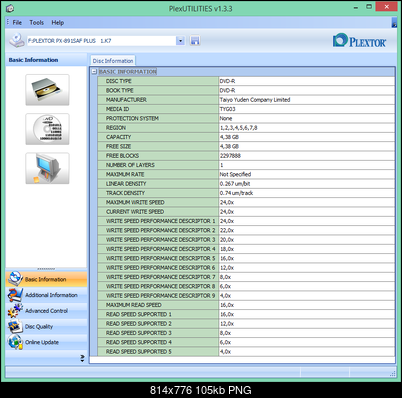Go to Additional Information section
Viewport: 402px width, 398px height.
coord(46,295)
